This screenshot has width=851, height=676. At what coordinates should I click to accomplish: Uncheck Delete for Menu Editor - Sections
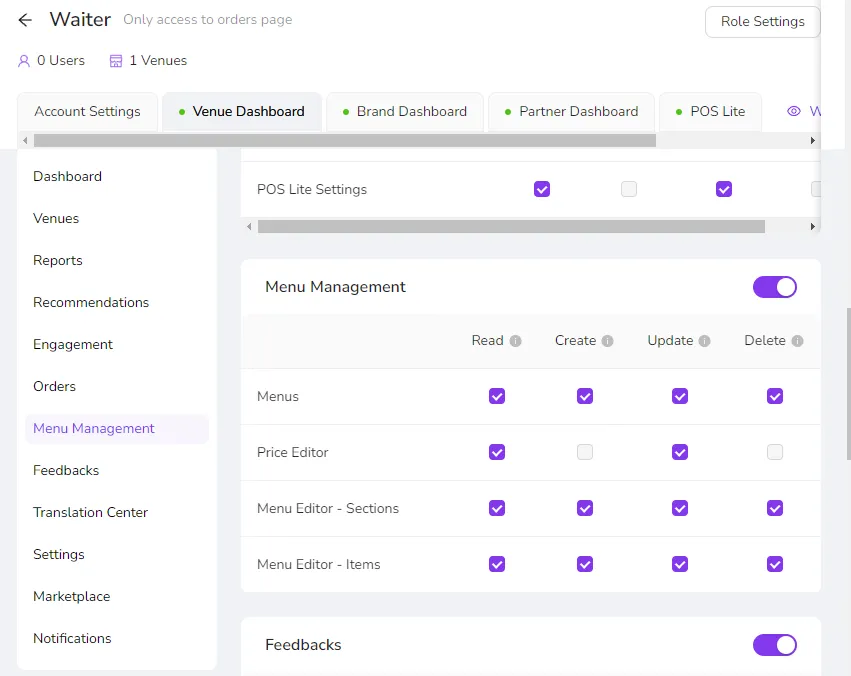pos(774,508)
